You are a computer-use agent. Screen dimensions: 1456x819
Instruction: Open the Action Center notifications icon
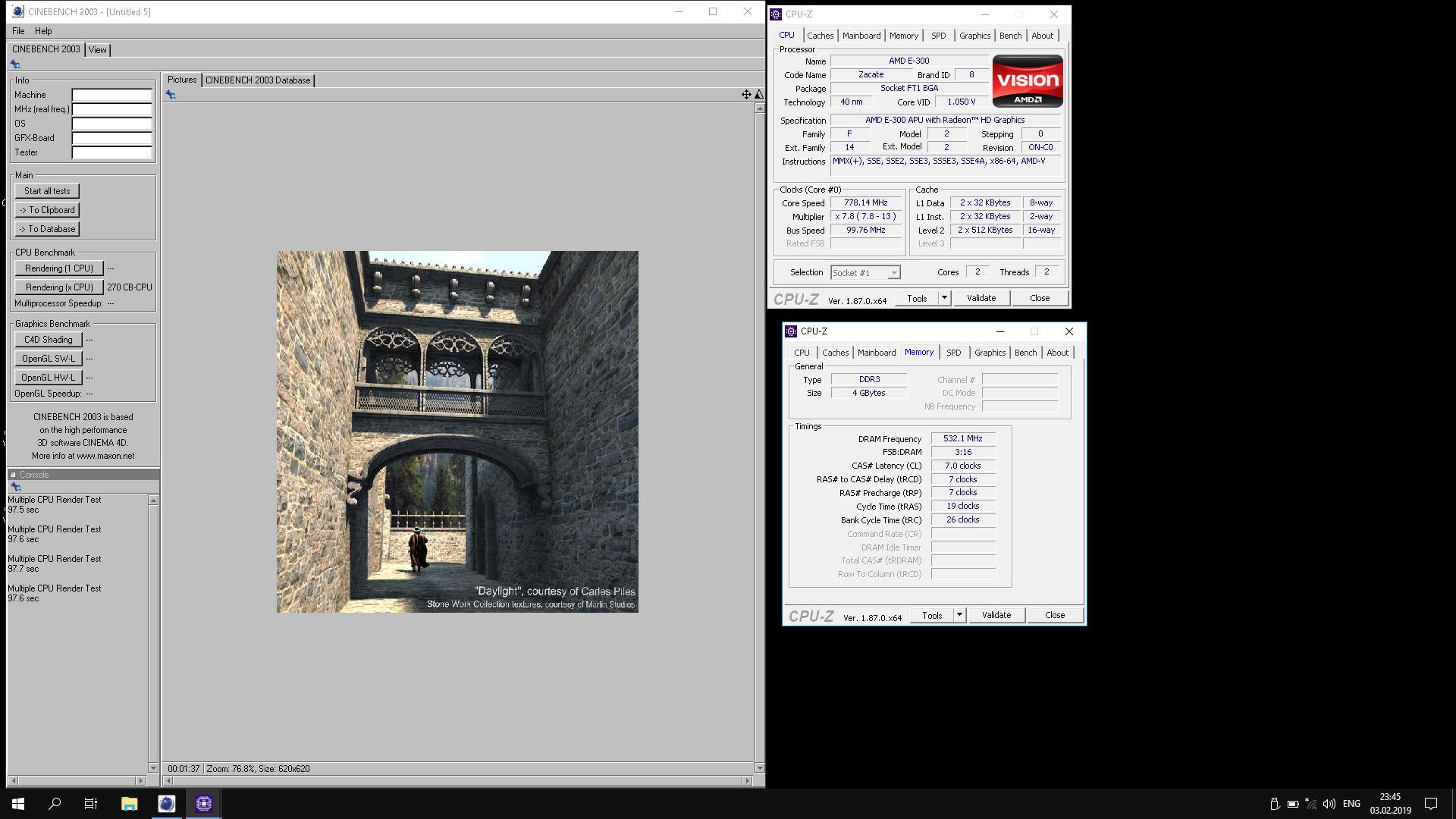pyautogui.click(x=1431, y=804)
